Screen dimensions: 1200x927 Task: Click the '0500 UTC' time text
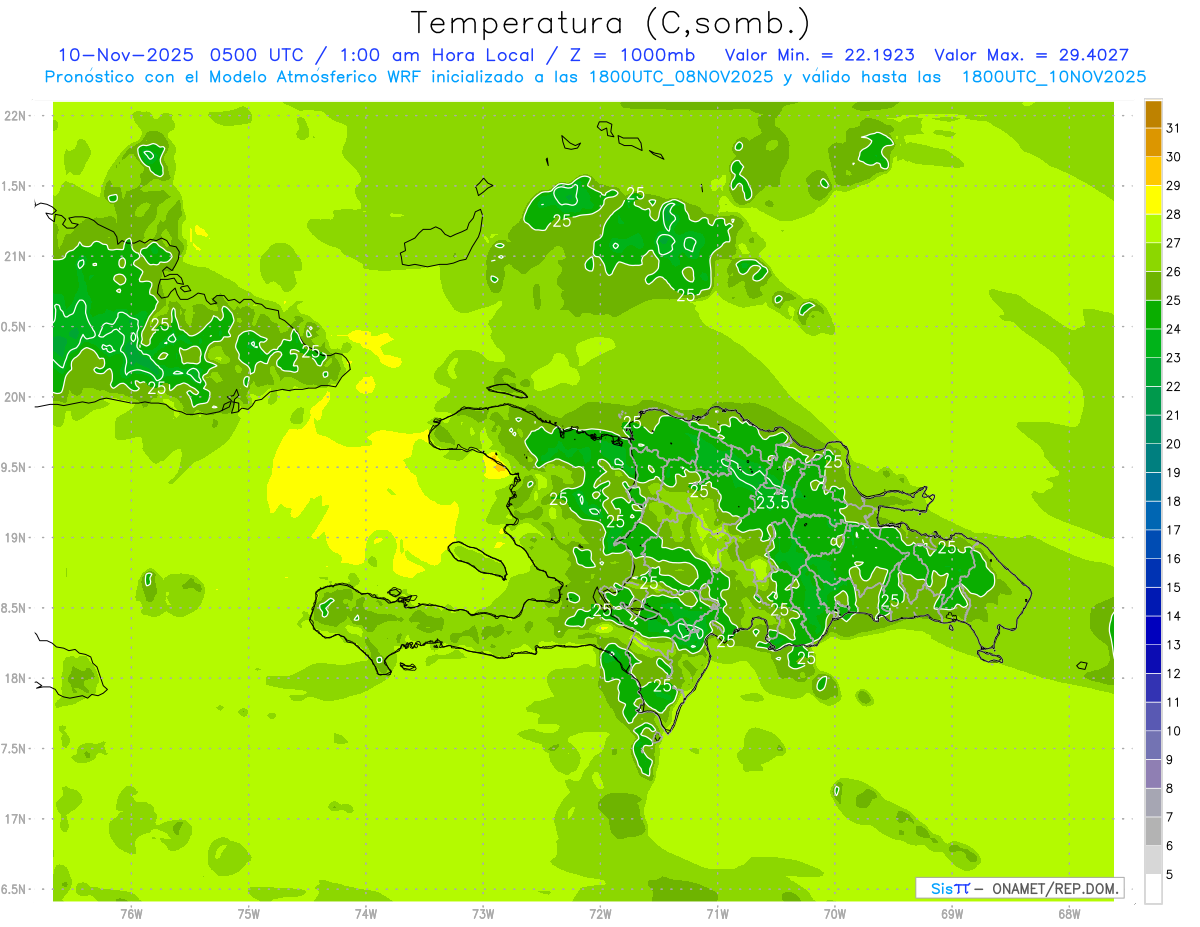point(256,55)
